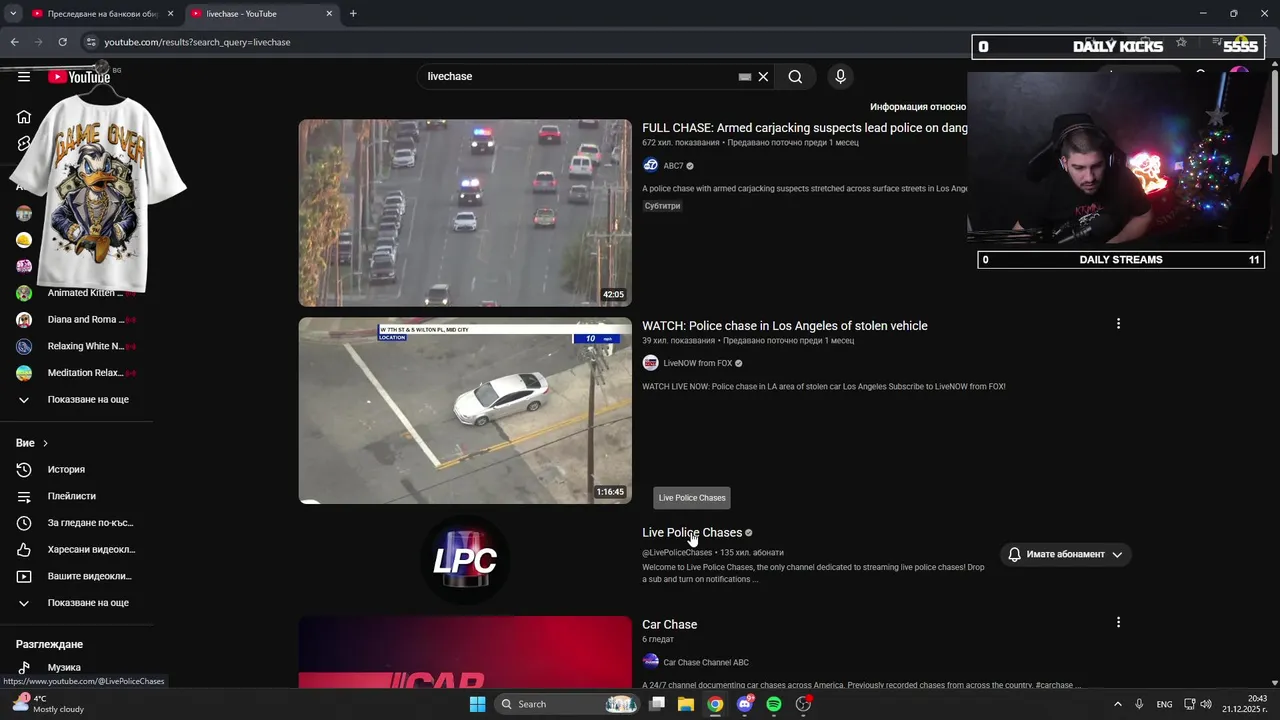Click the scrollbar down arrow
The width and height of the screenshot is (1280, 720).
1274,683
